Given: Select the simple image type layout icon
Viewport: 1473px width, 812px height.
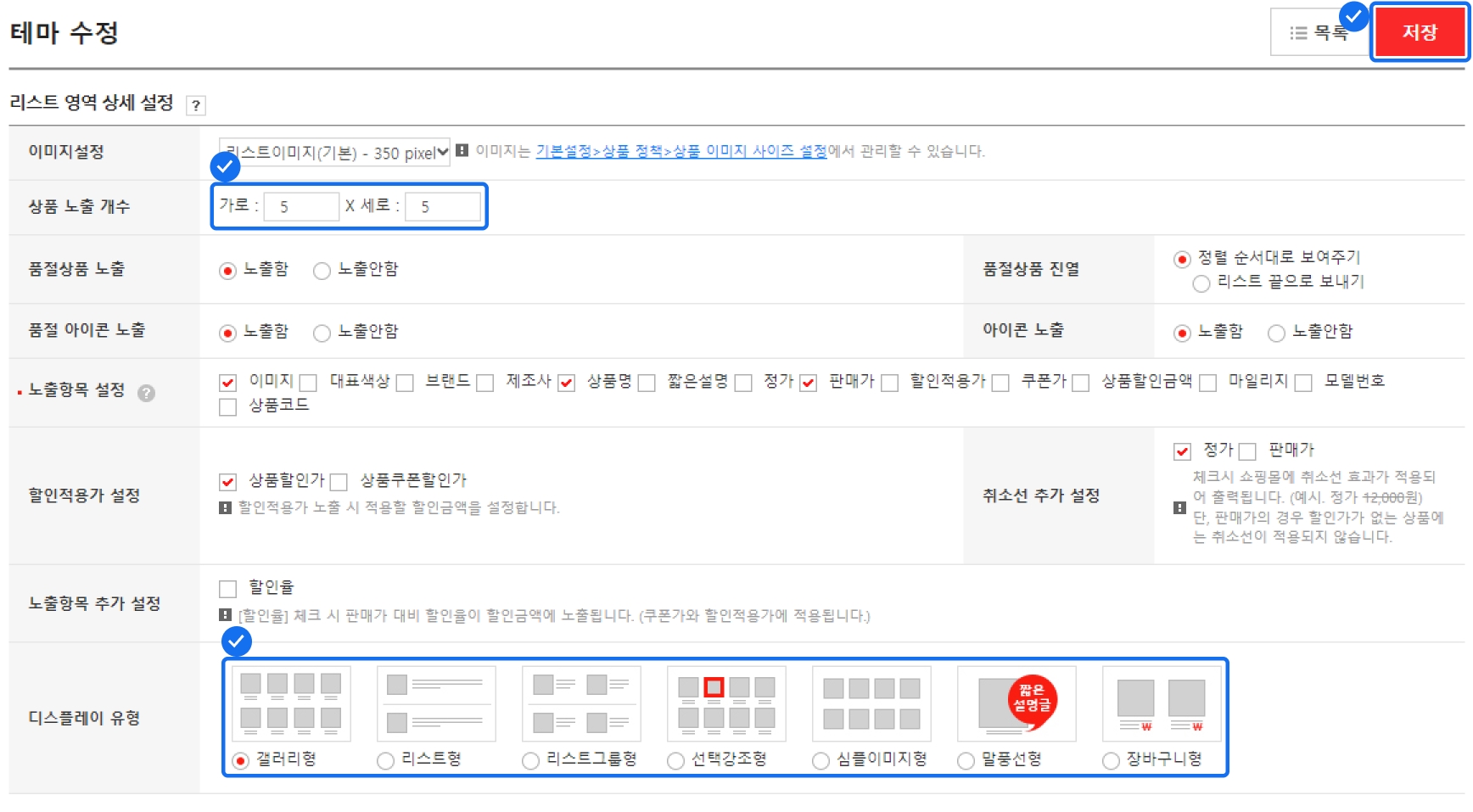Looking at the screenshot, I should pos(871,703).
